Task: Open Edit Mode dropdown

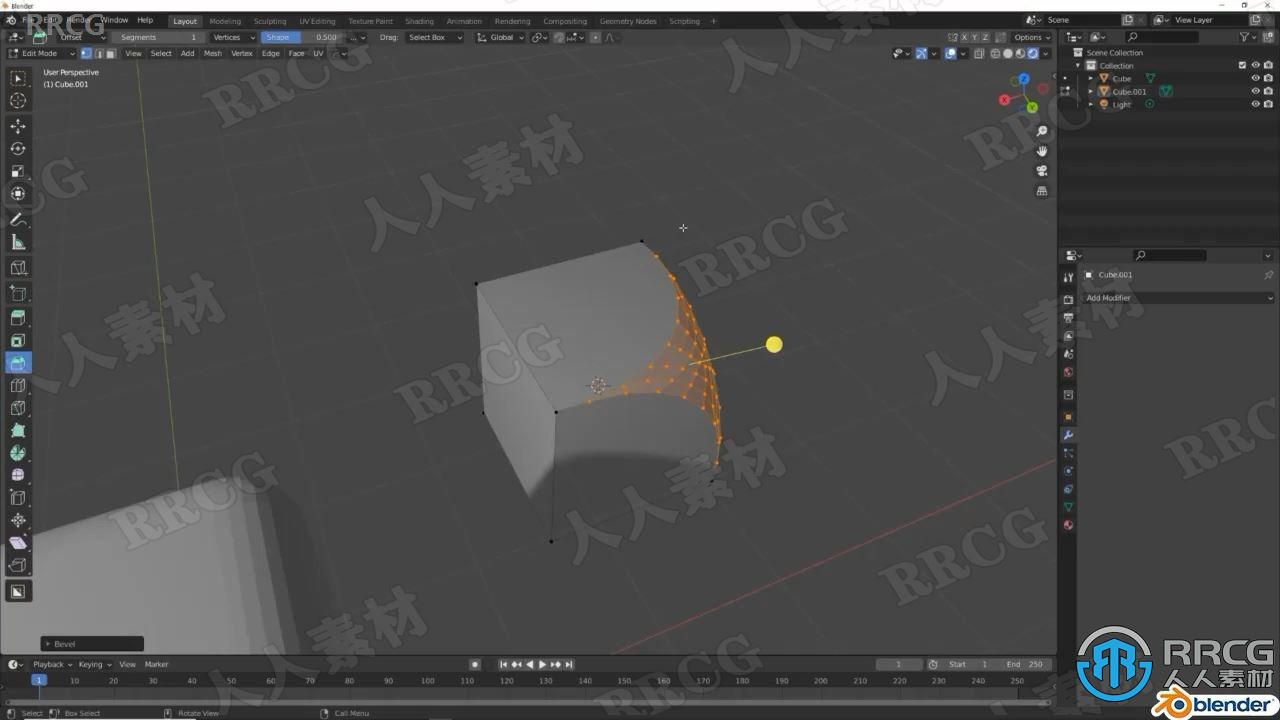Action: (41, 53)
